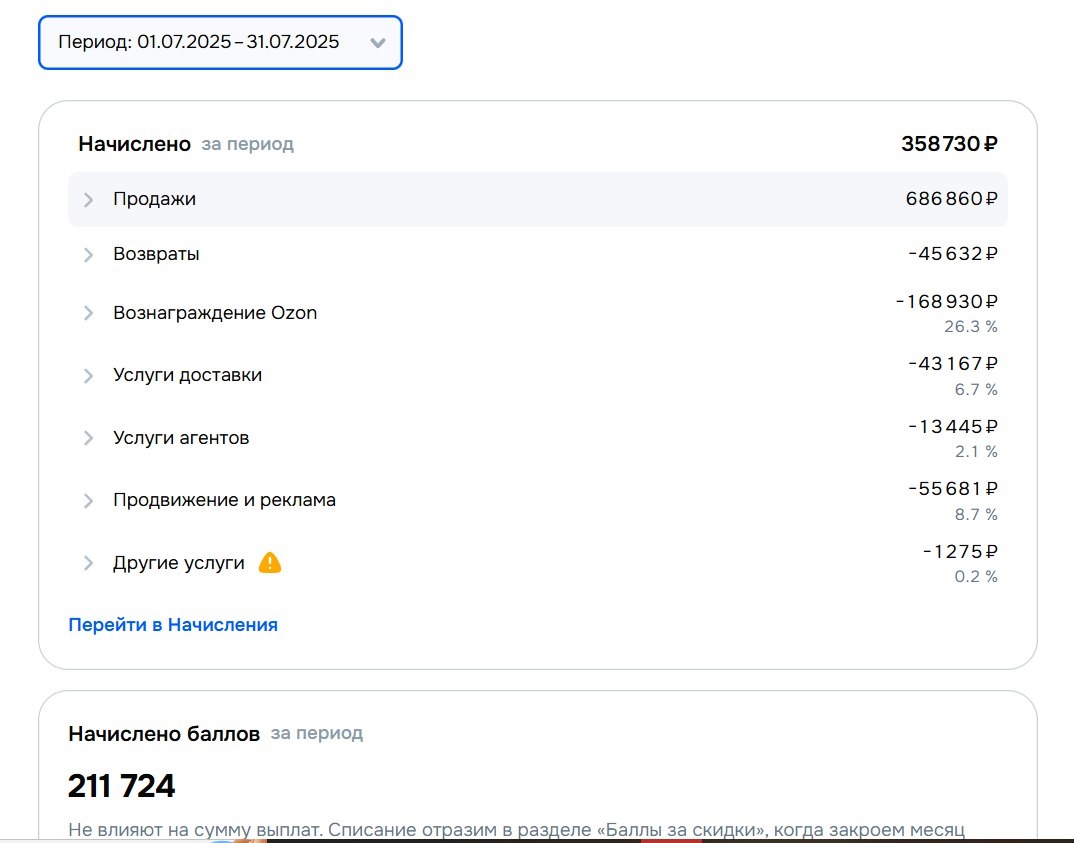Expand Вознаграждение Ozon chevron
1074x843 pixels.
click(x=88, y=313)
